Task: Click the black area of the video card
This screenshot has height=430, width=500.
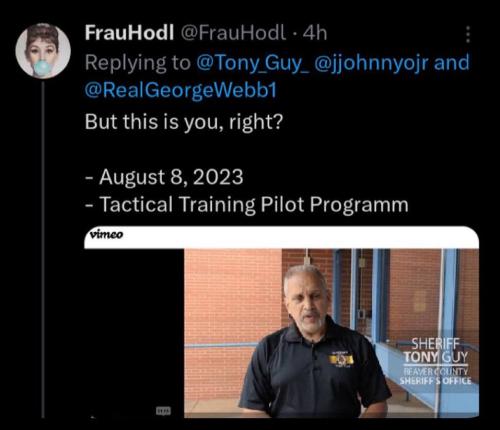Action: 134,333
